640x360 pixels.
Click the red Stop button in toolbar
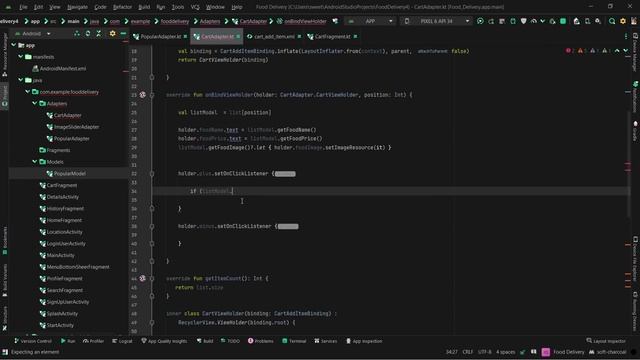(x=563, y=21)
